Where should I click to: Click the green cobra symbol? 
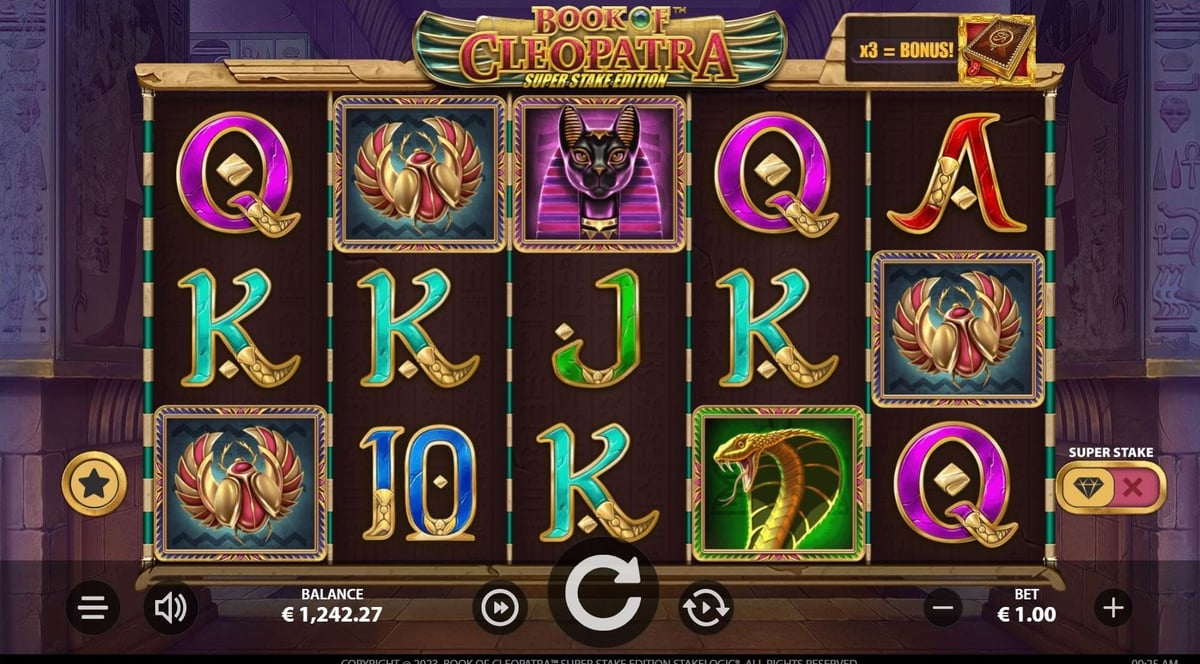pos(779,482)
